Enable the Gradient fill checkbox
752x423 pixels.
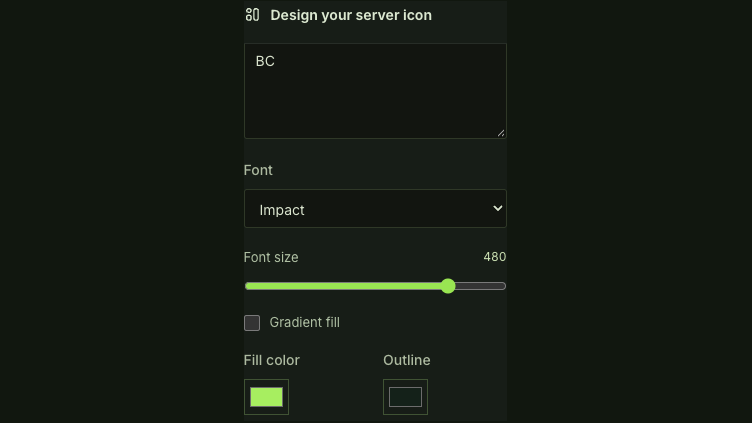pos(252,323)
